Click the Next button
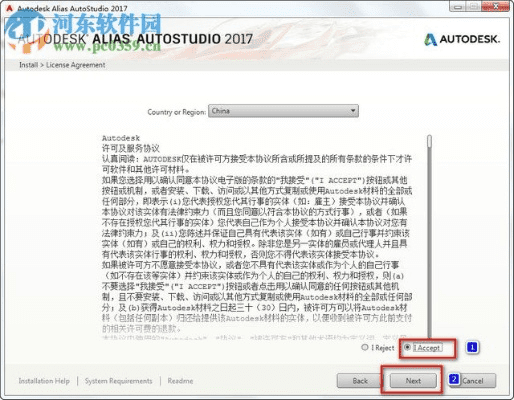 point(413,381)
